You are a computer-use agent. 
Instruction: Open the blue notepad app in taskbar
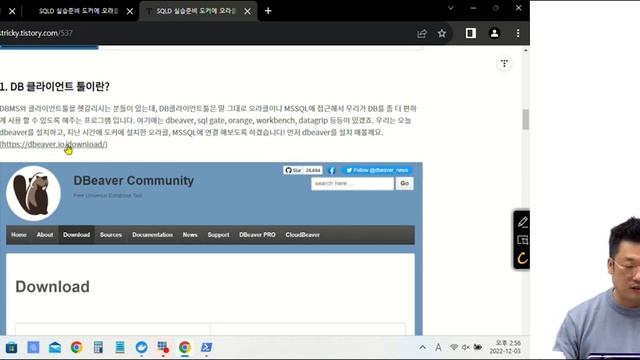pos(120,347)
